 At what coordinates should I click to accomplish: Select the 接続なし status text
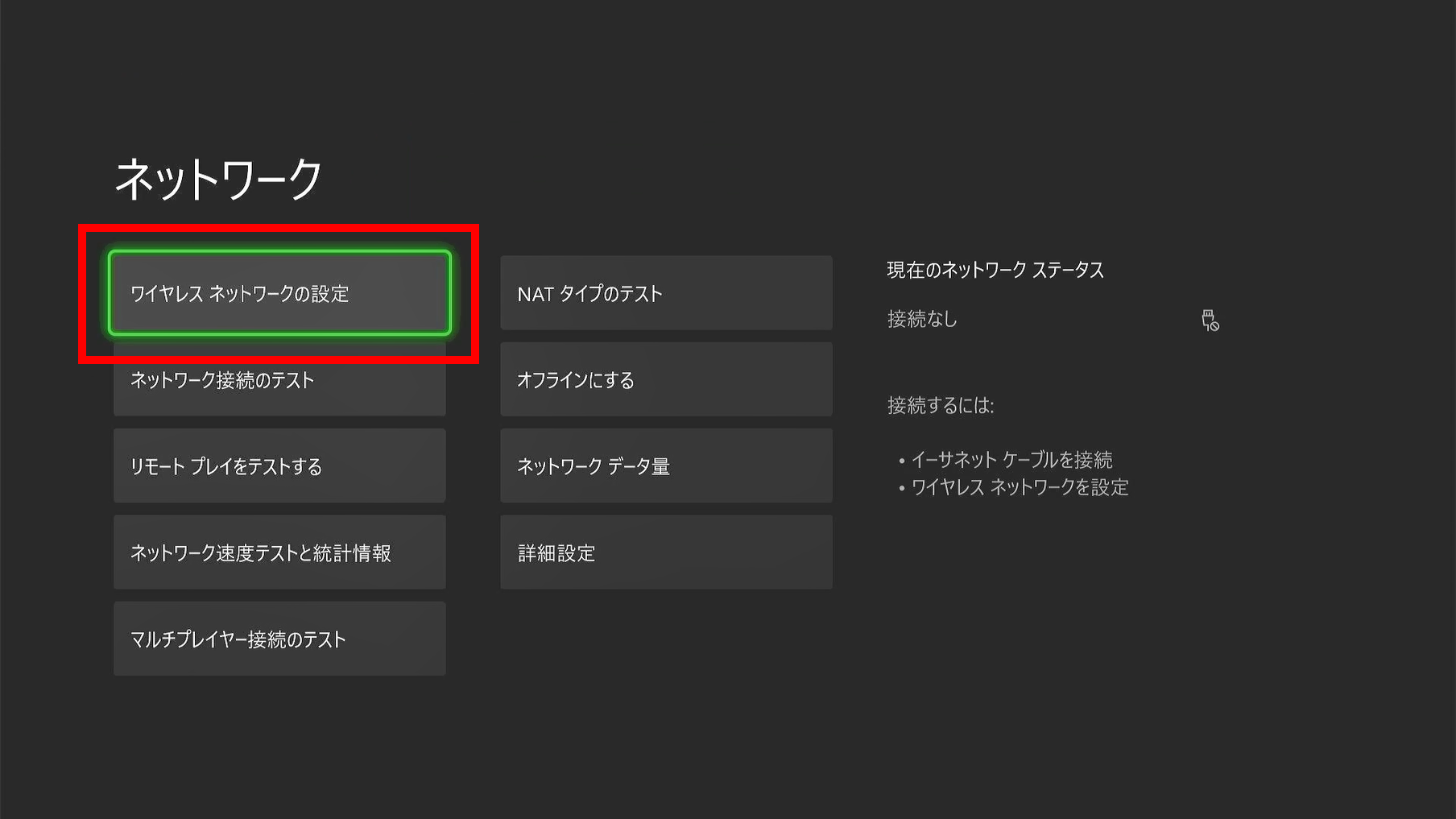coord(922,319)
